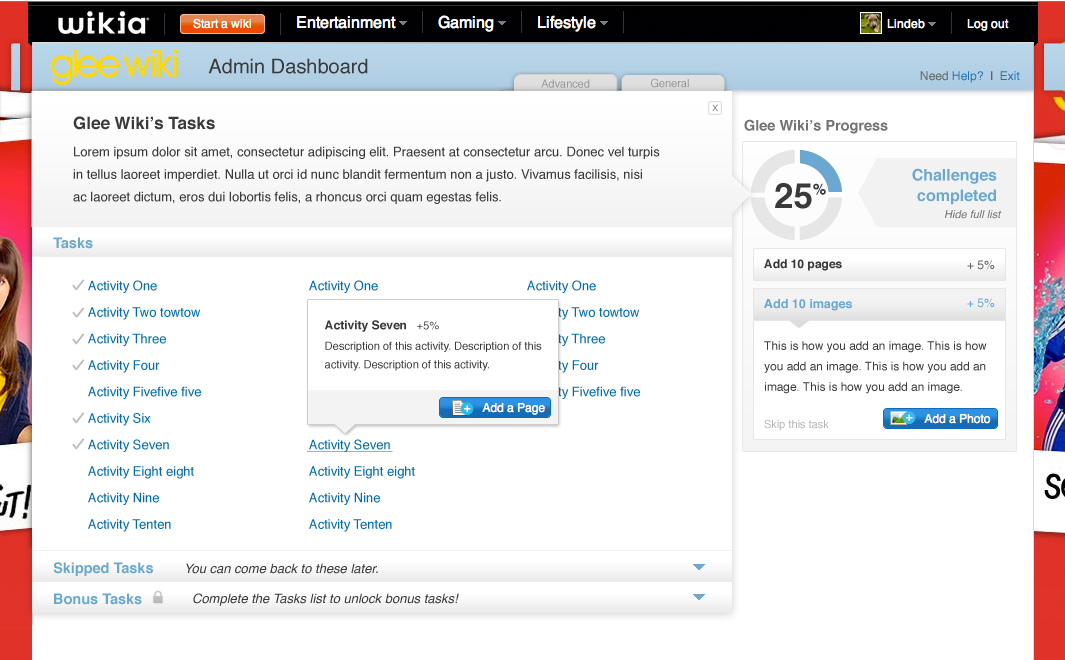1065x660 pixels.
Task: Open Activity One in middle column
Action: coord(343,286)
